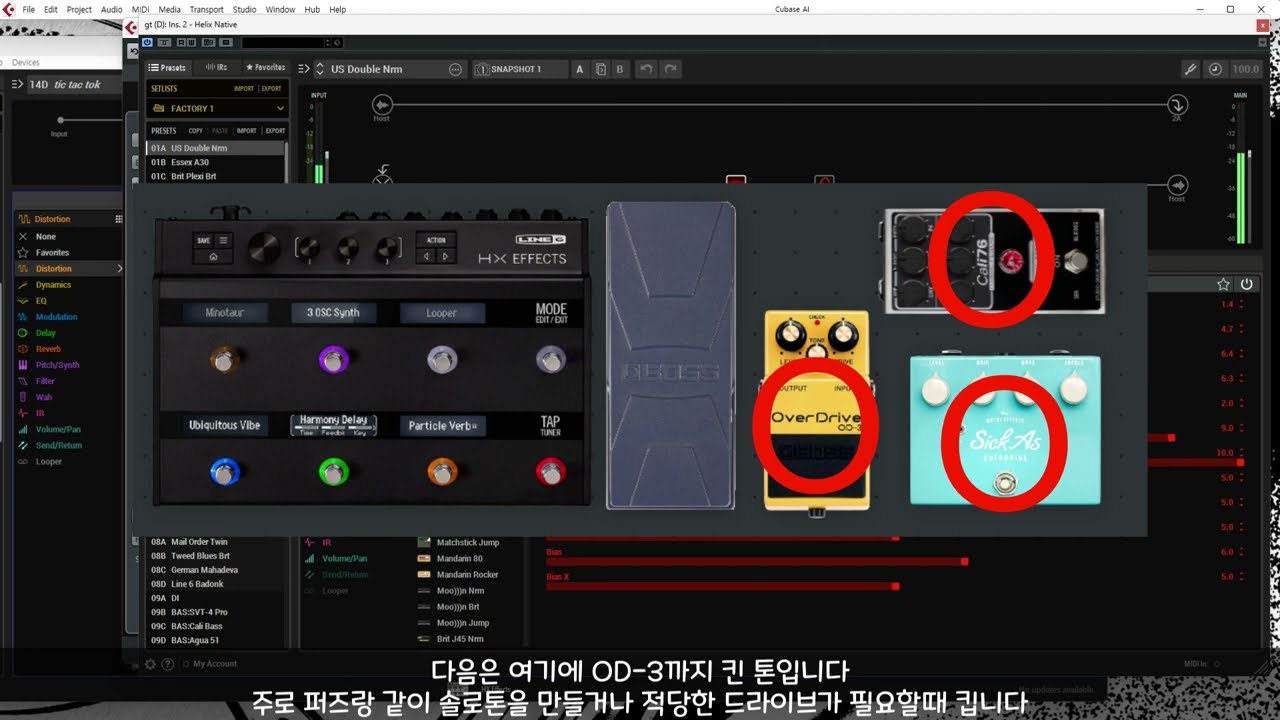The width and height of the screenshot is (1280, 720).
Task: Click the Looper tape icon in left list
Action: [x=23, y=461]
